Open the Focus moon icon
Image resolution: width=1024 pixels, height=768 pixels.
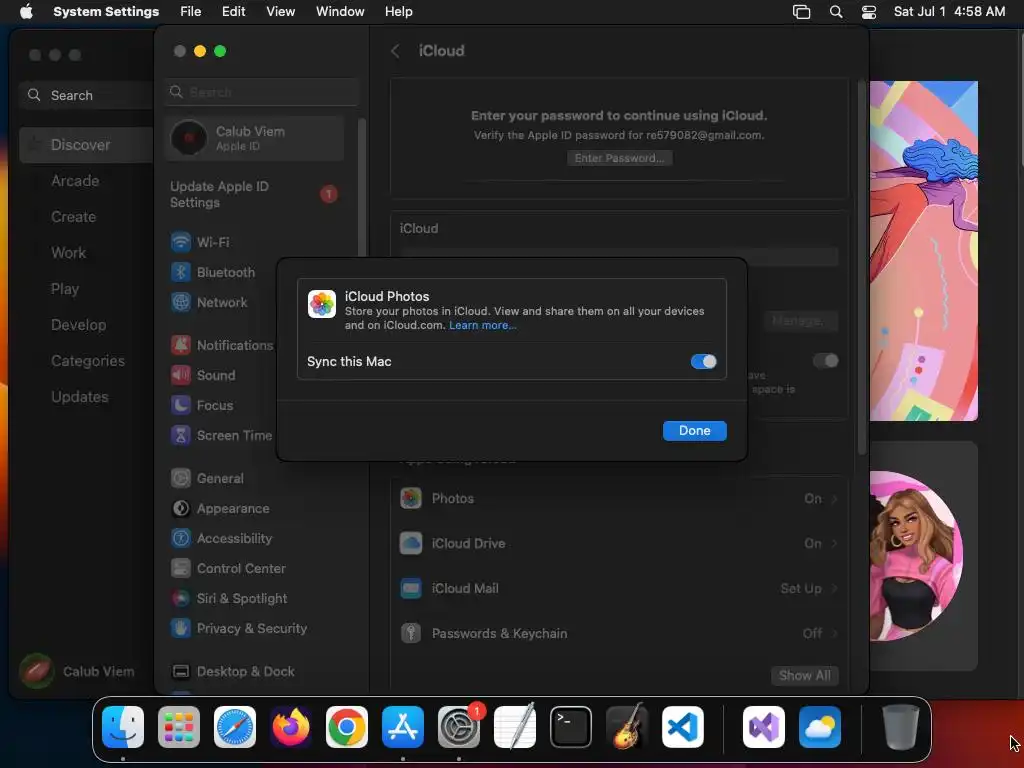[181, 406]
